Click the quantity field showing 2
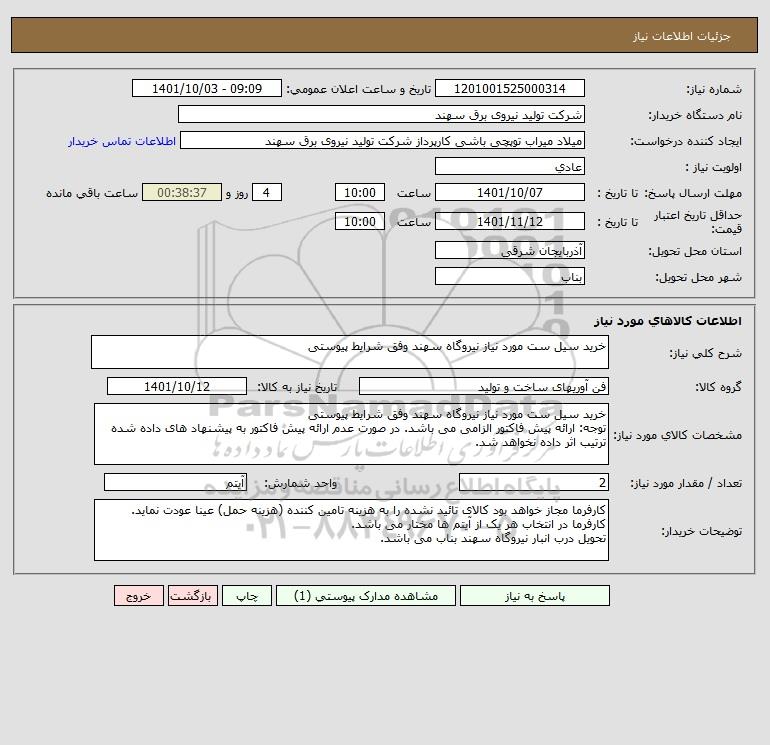Viewport: 770px width, 745px height. pos(534,482)
